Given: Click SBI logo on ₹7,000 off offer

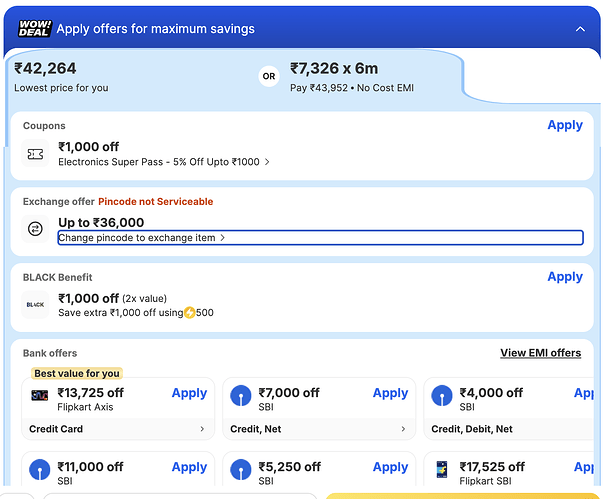Looking at the screenshot, I should pyautogui.click(x=242, y=395).
